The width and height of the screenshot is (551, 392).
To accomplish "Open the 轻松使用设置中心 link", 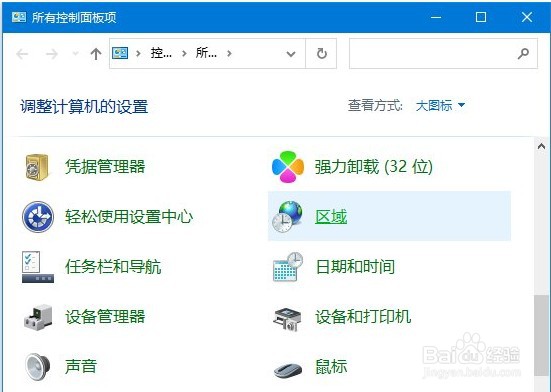I will 129,216.
